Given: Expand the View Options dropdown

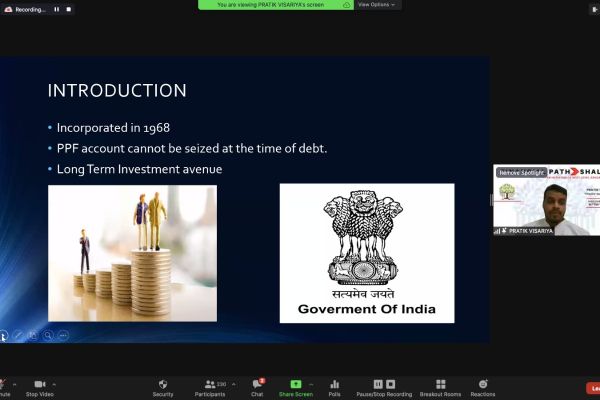Looking at the screenshot, I should (x=378, y=5).
